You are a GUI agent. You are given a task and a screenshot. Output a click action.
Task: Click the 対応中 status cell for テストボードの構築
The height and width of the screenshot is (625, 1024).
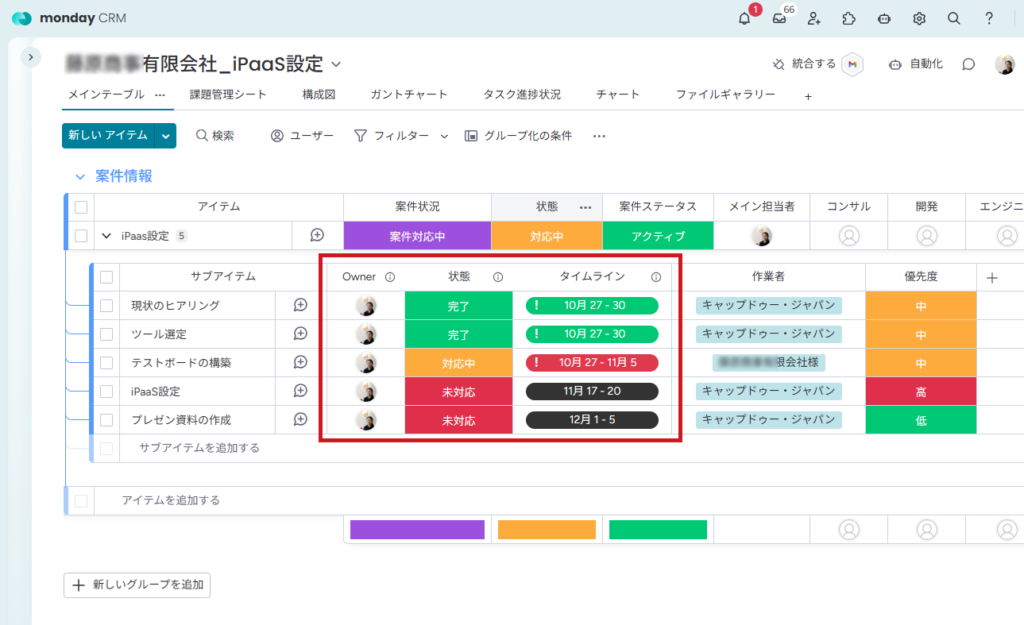click(458, 362)
